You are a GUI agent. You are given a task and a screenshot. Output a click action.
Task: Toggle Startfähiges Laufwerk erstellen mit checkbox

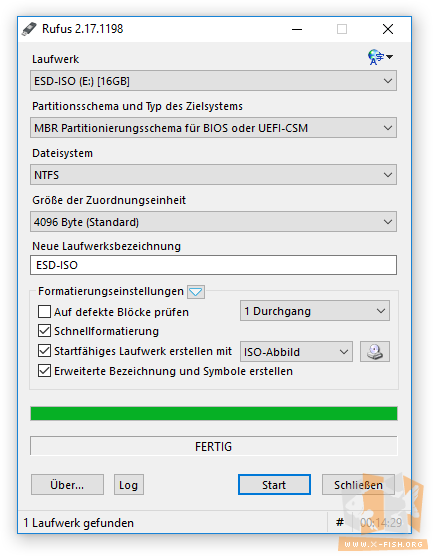tap(44, 351)
